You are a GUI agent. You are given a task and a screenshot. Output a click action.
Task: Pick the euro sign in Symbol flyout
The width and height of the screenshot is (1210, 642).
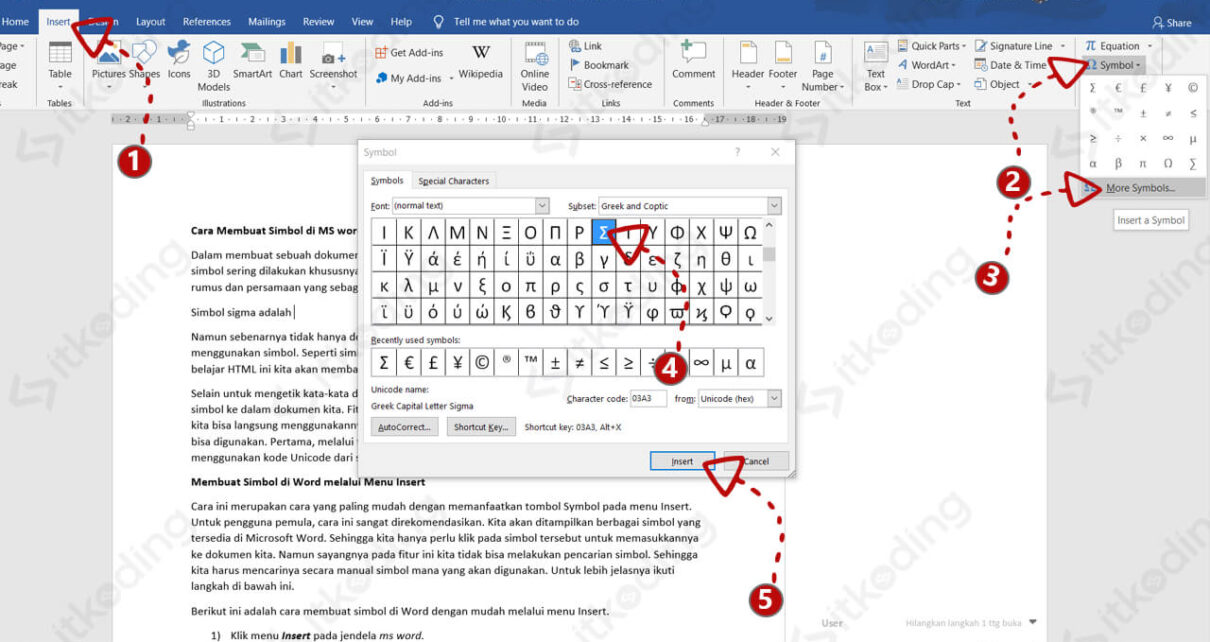click(x=1118, y=88)
